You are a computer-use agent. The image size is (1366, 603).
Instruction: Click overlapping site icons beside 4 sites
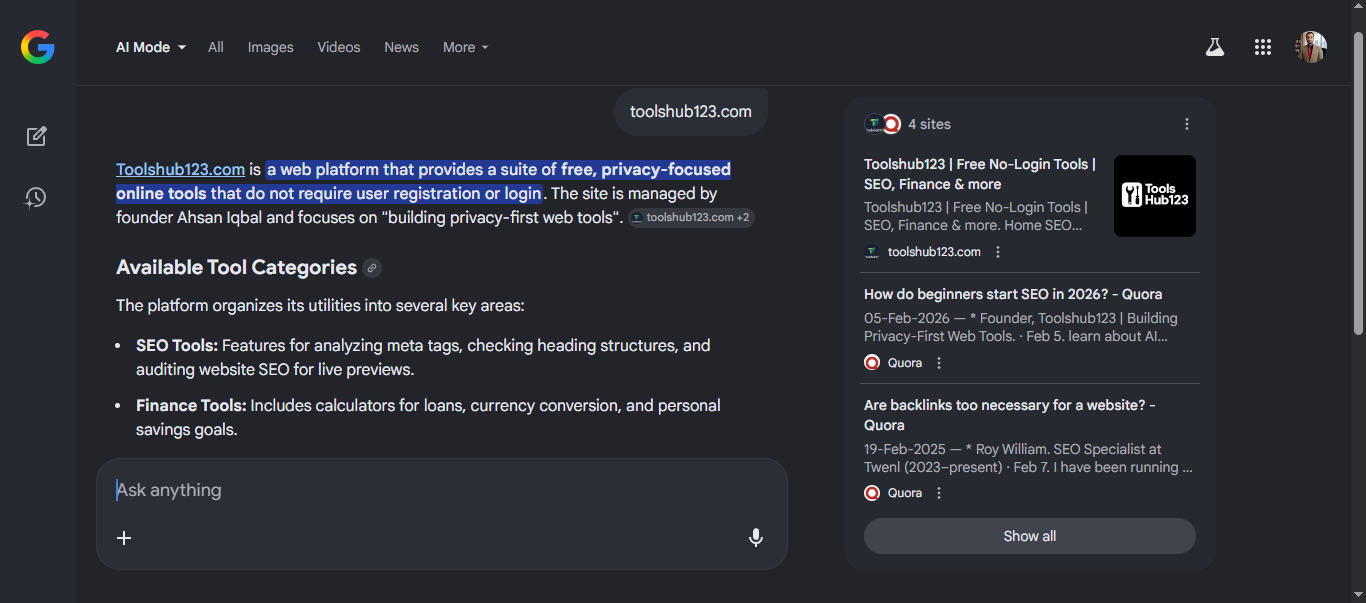click(883, 124)
